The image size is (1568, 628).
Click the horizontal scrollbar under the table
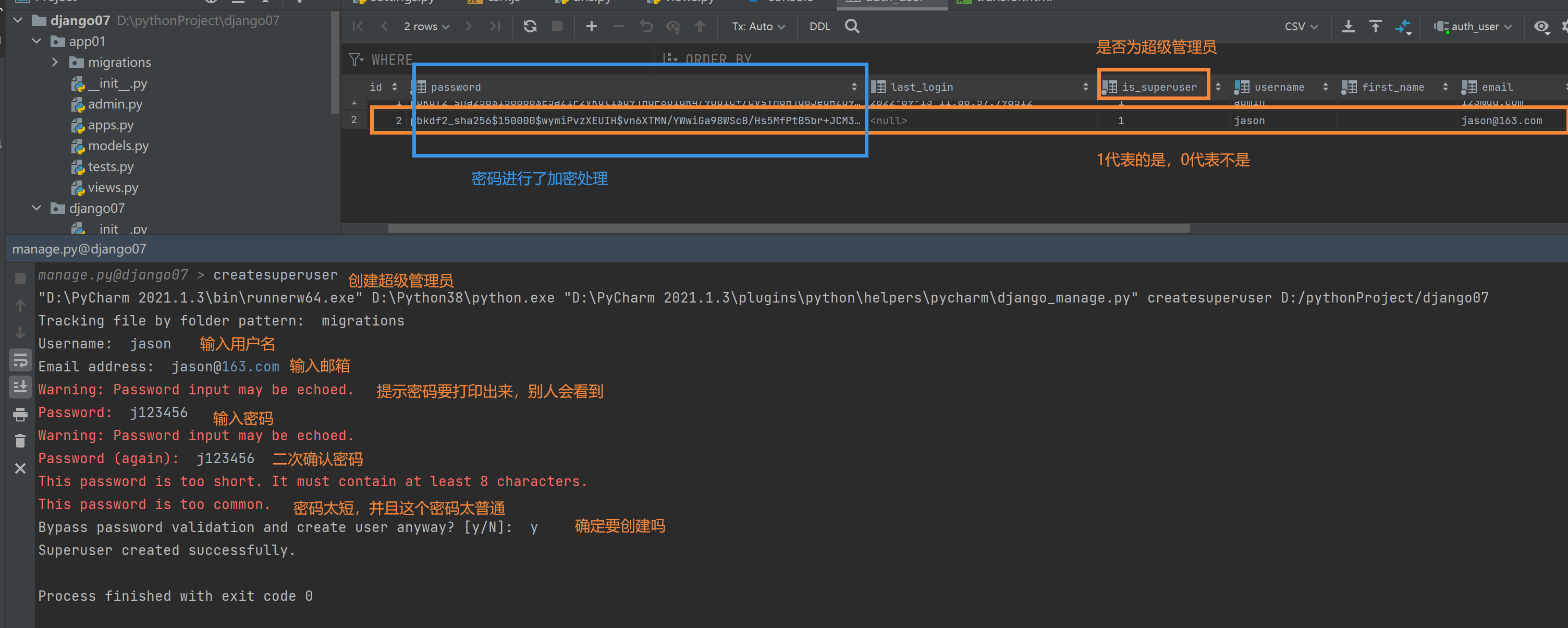pyautogui.click(x=789, y=228)
